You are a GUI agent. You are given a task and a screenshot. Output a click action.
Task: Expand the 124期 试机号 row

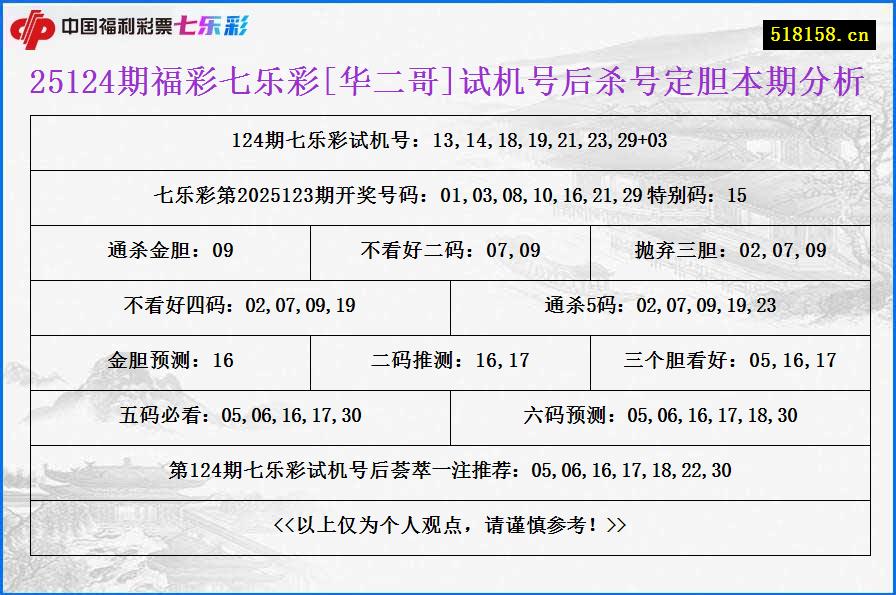448,141
